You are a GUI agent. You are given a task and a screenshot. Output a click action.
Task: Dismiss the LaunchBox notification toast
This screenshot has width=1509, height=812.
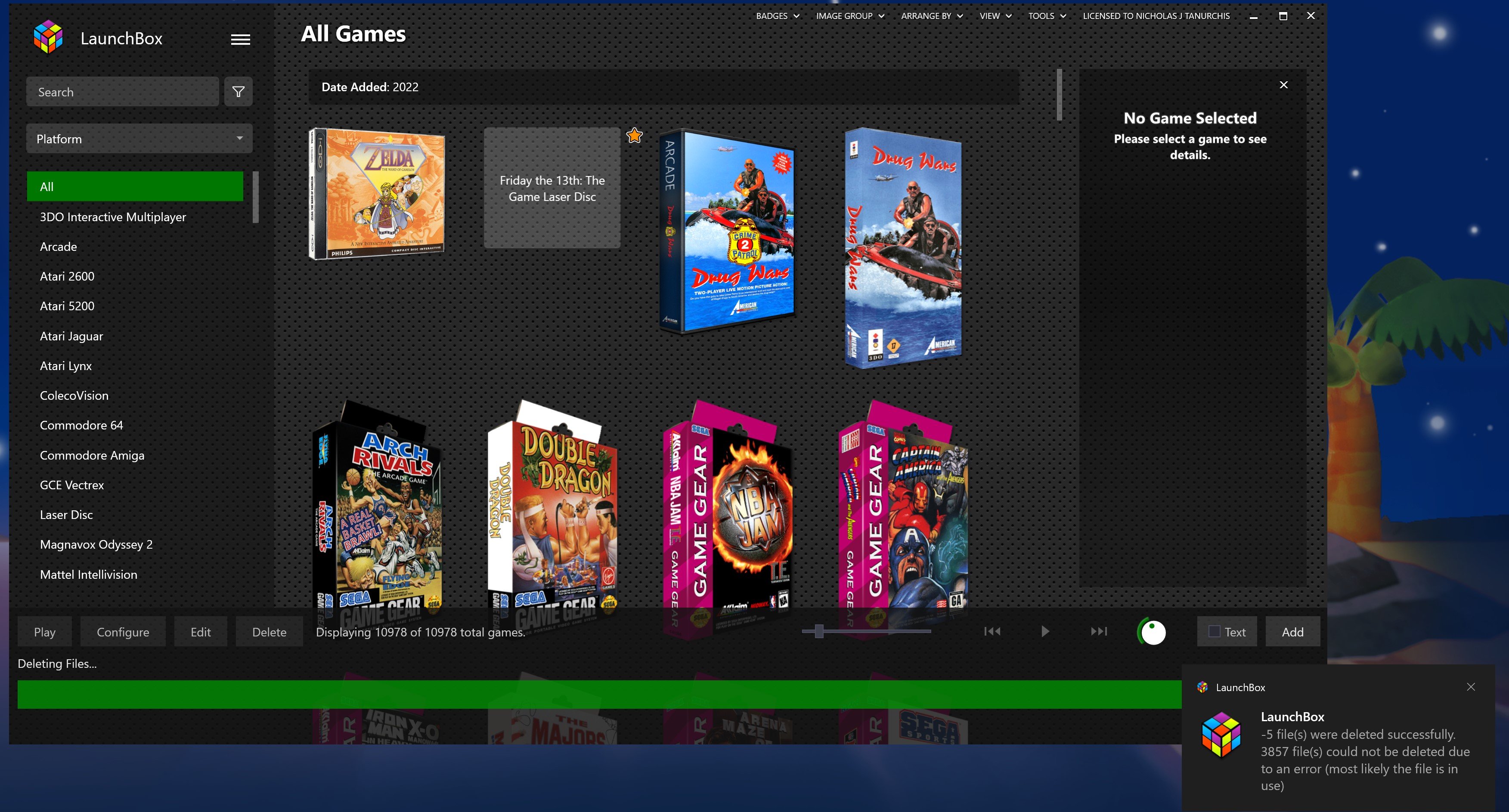click(x=1471, y=687)
